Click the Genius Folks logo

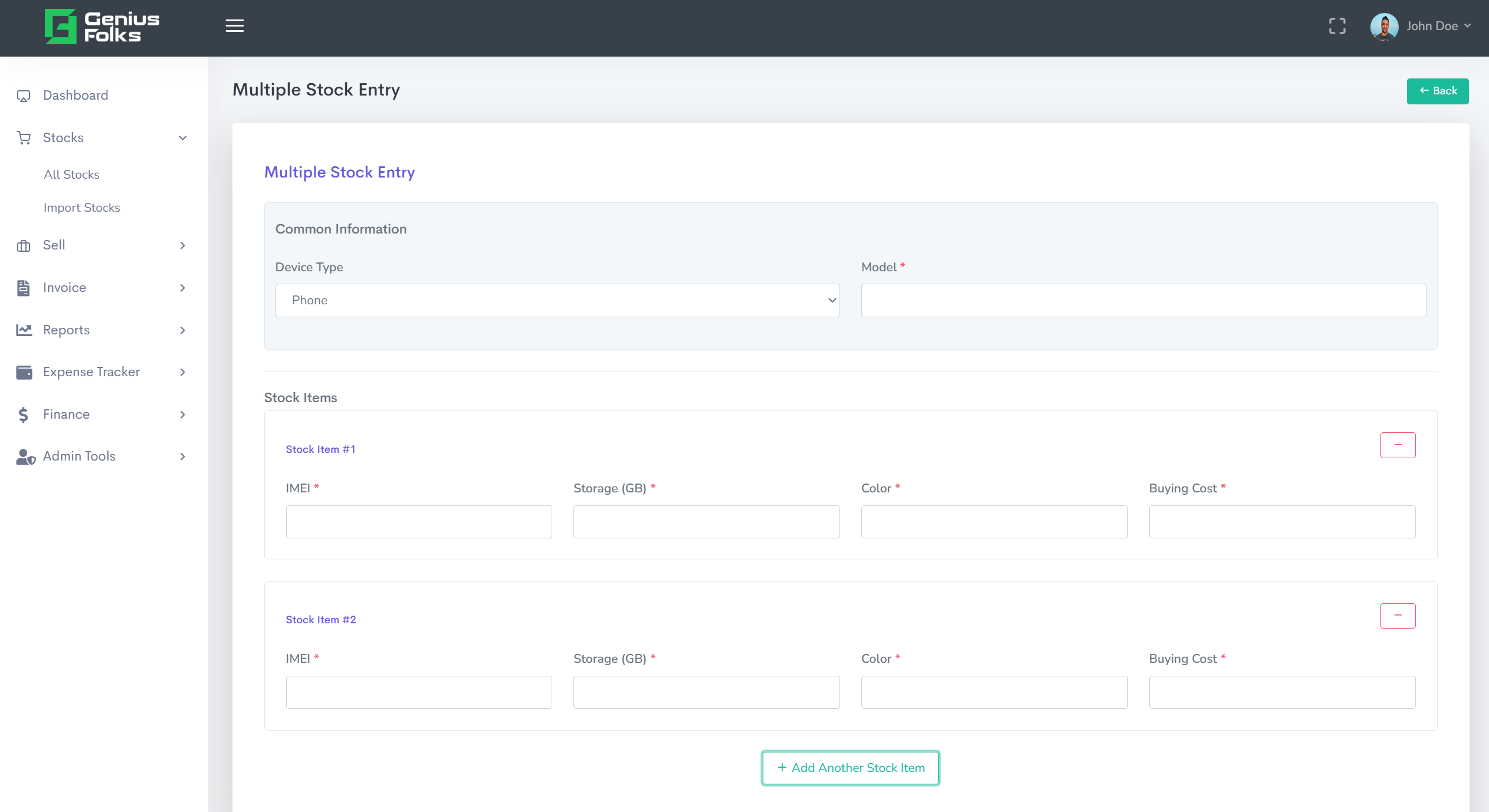[x=101, y=26]
